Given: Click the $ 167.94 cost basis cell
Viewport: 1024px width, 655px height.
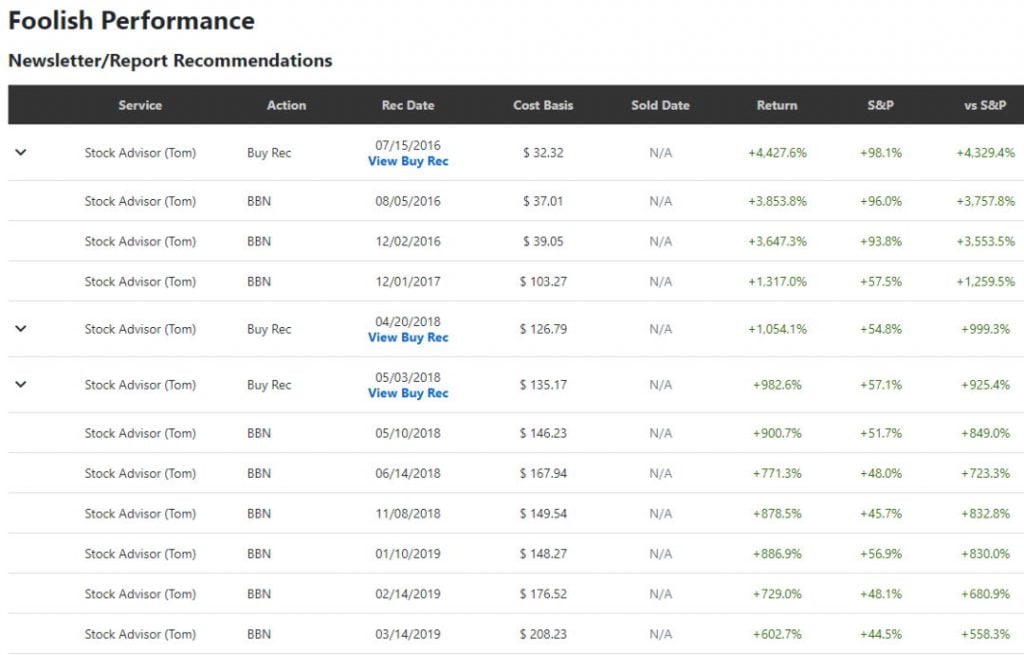Looking at the screenshot, I should 543,473.
